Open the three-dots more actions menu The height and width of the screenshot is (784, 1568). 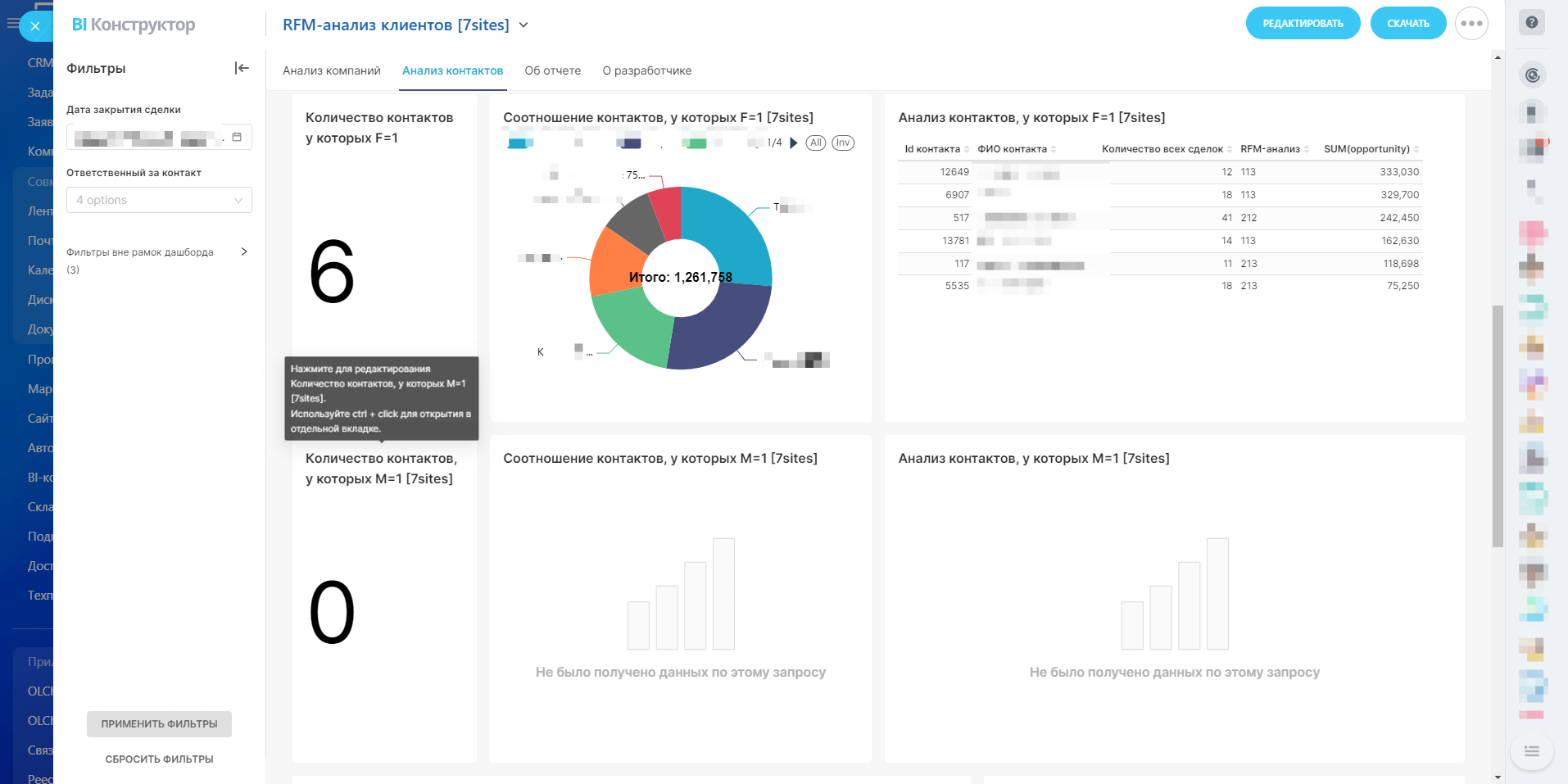1471,24
